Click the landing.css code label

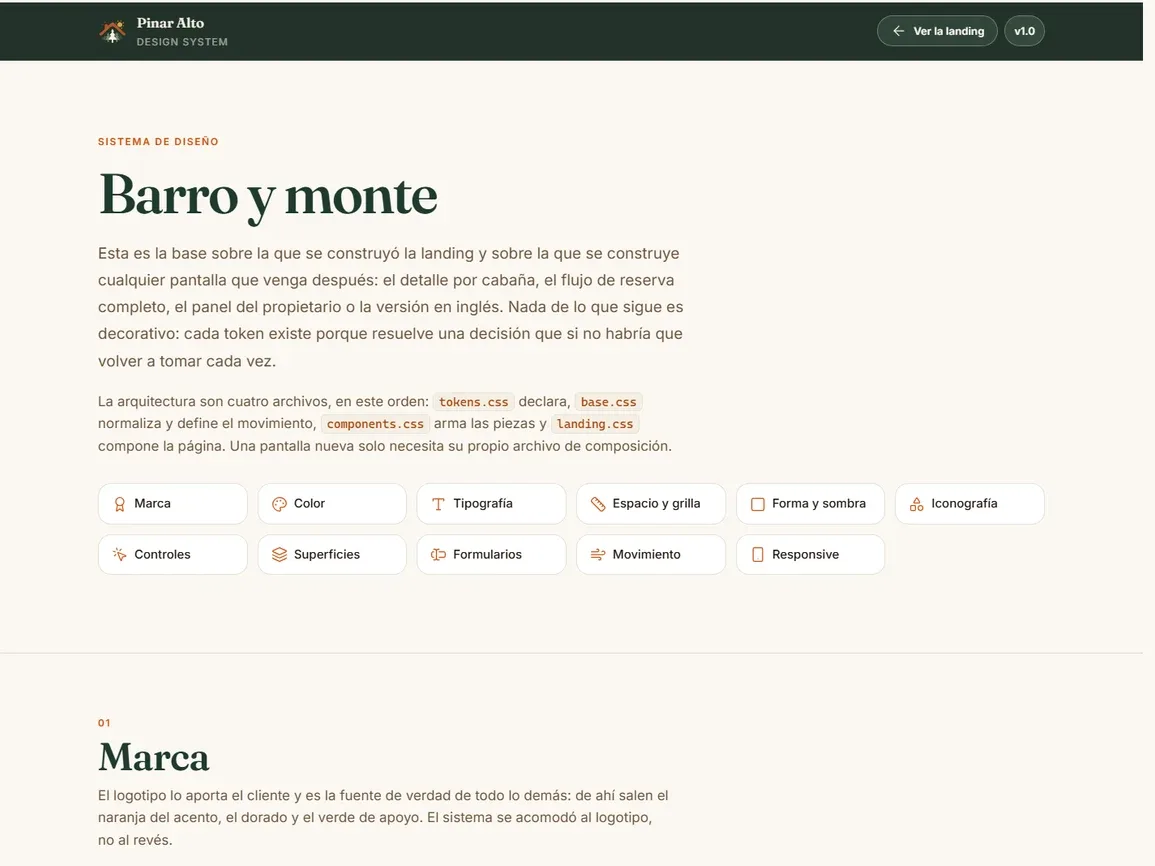point(594,424)
